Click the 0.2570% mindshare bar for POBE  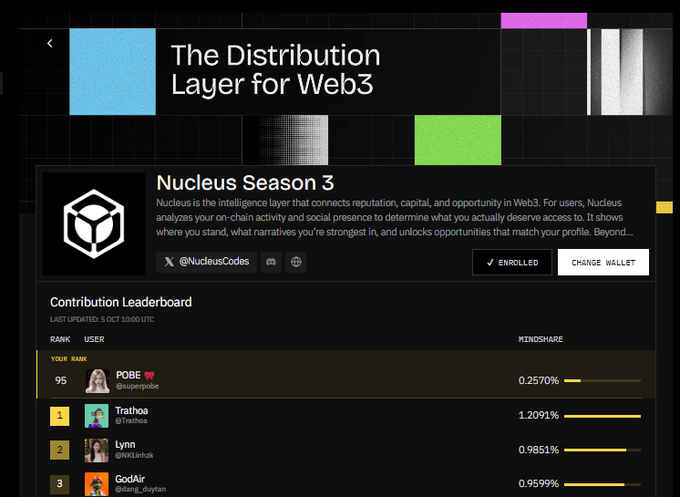(602, 381)
